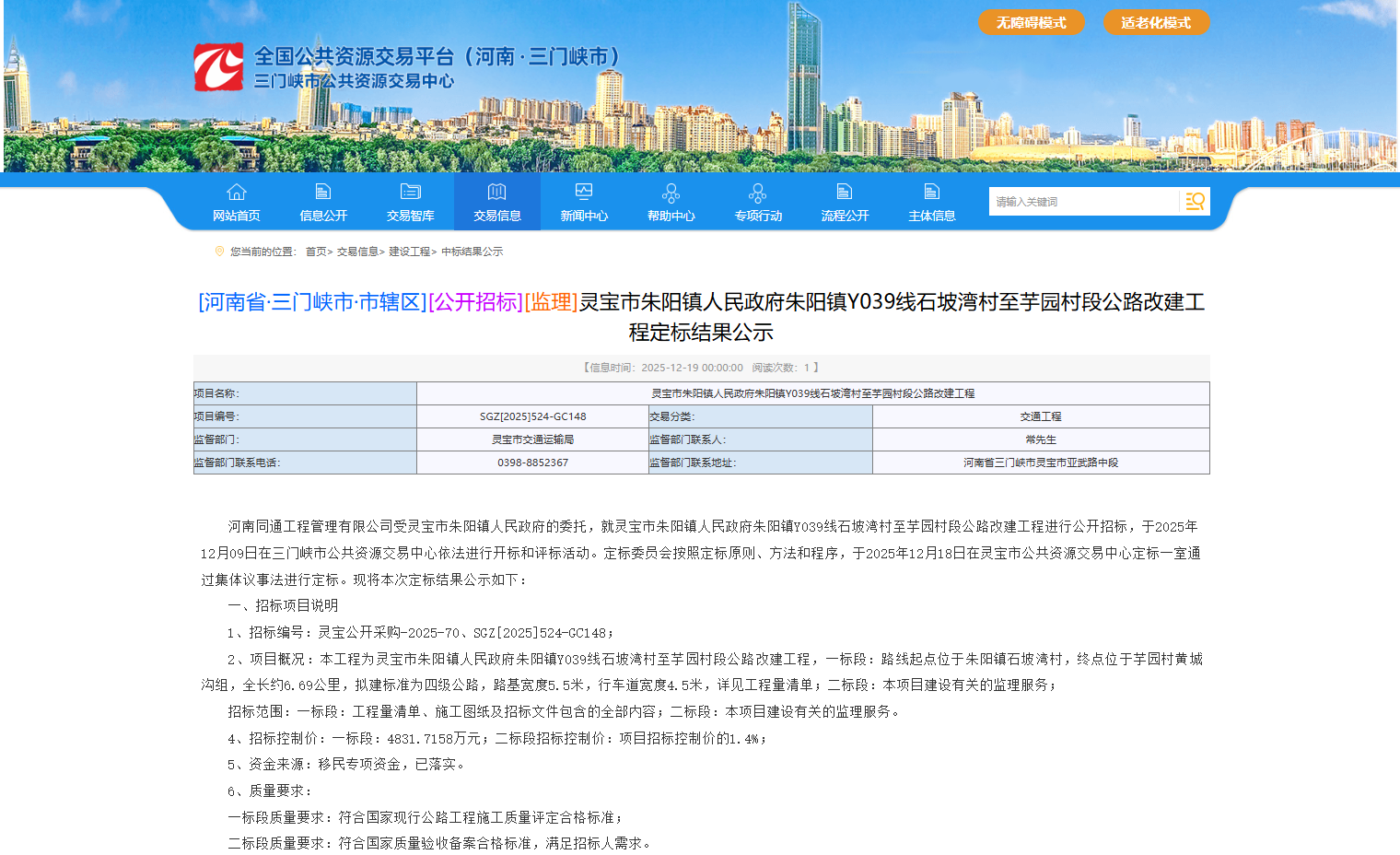This screenshot has height=855, width=1400.
Task: Click the 专项行动 nodes icon
Action: [757, 194]
